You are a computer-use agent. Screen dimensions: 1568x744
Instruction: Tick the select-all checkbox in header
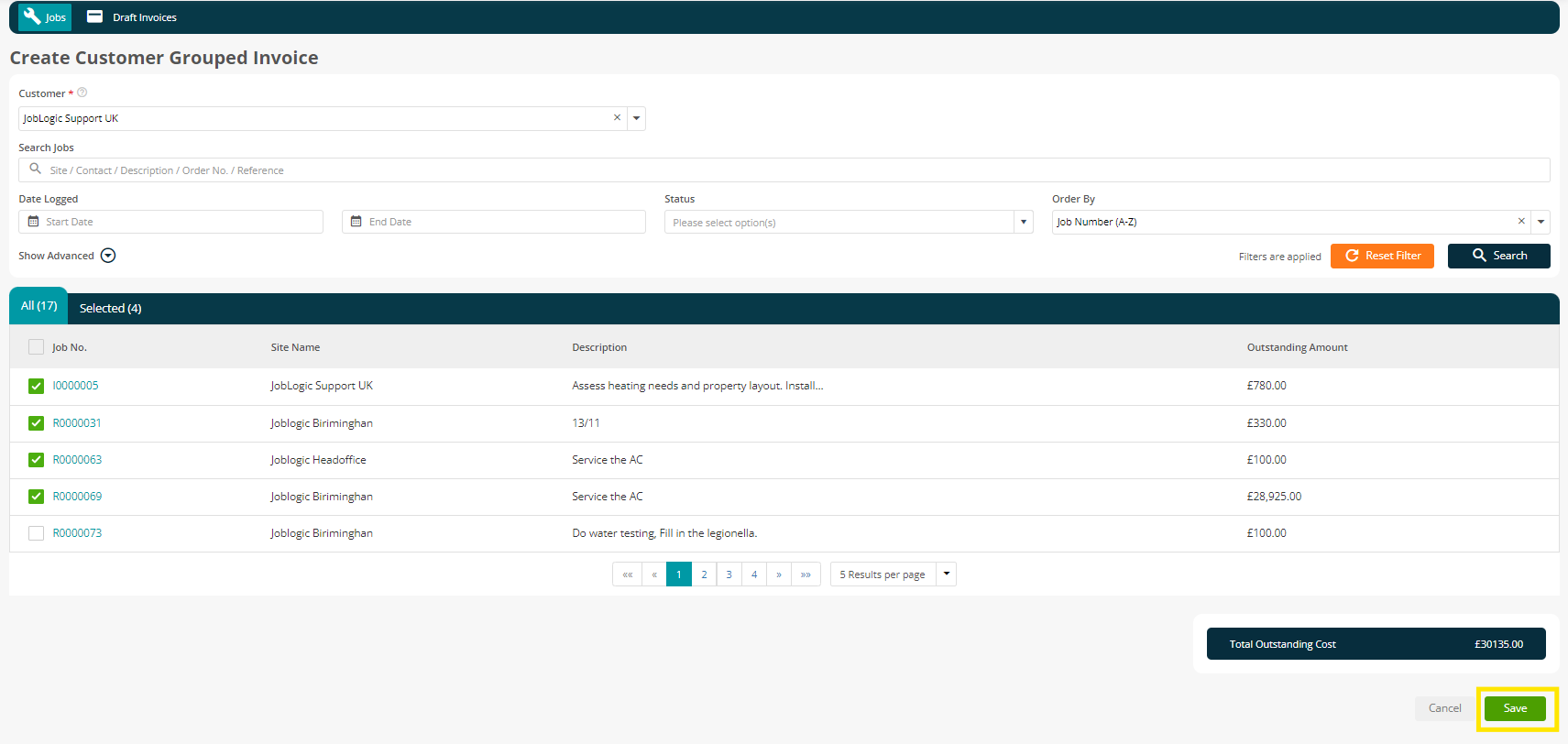point(36,347)
